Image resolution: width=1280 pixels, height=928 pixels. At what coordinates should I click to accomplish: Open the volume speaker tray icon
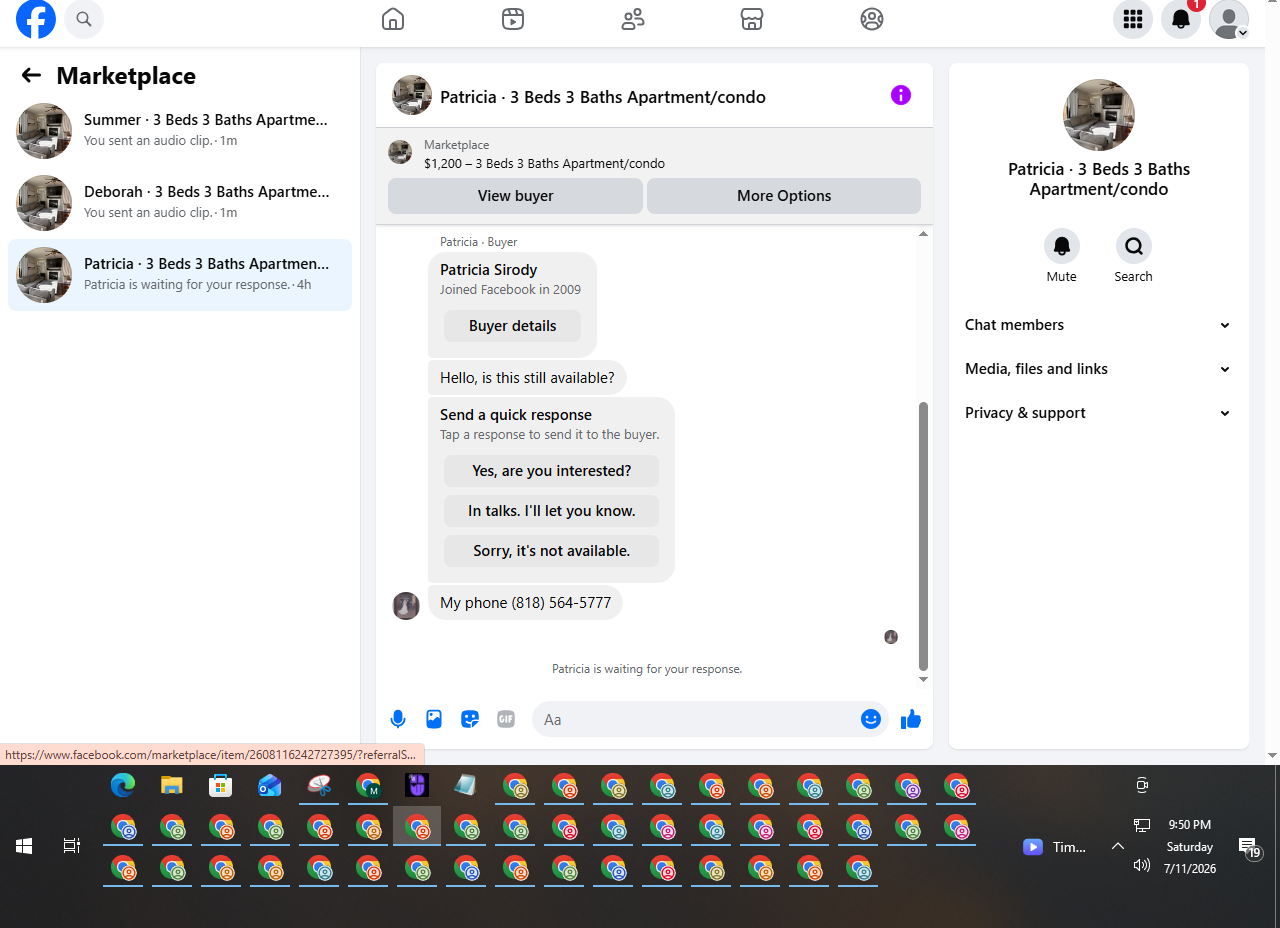point(1142,865)
